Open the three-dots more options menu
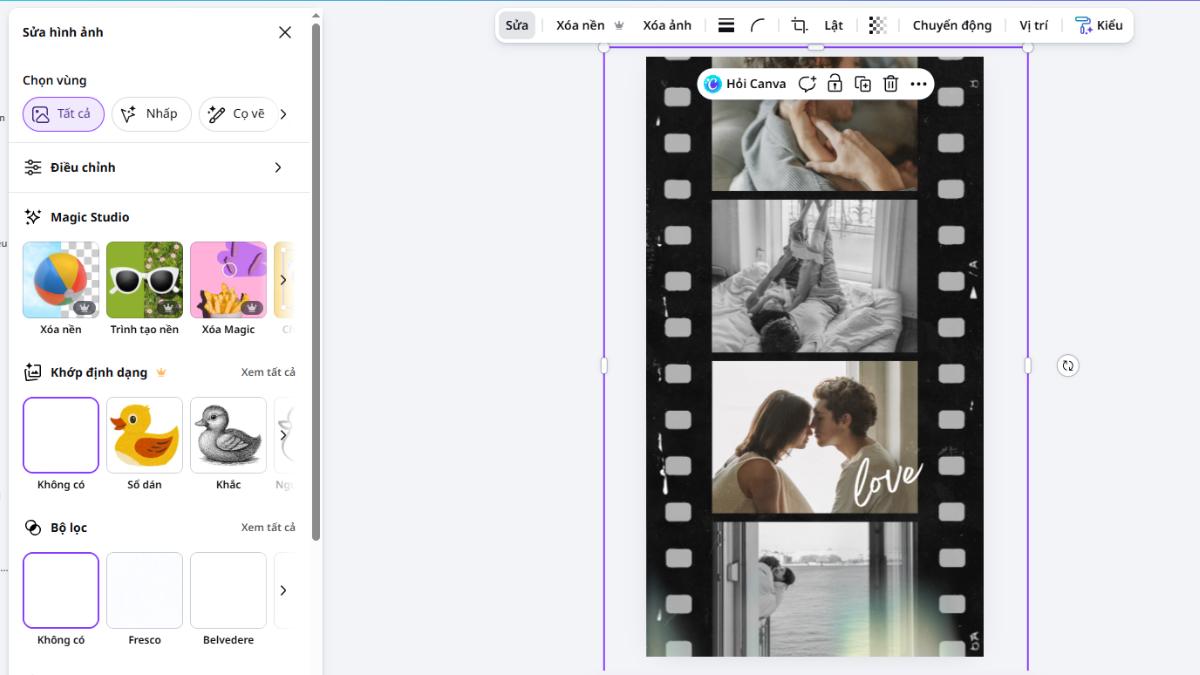The width and height of the screenshot is (1200, 675). pos(919,84)
